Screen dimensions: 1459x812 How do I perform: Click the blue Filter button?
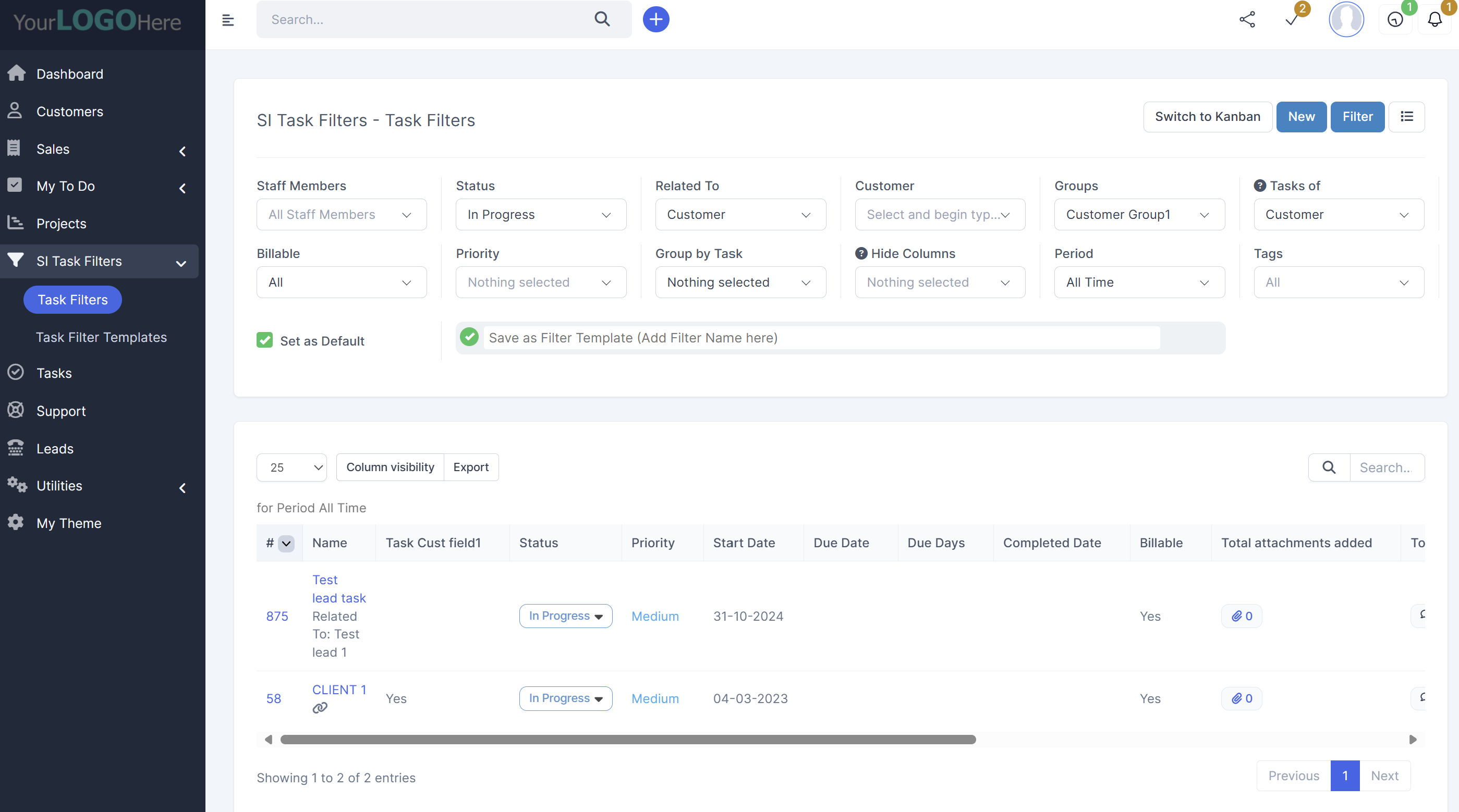tap(1357, 117)
